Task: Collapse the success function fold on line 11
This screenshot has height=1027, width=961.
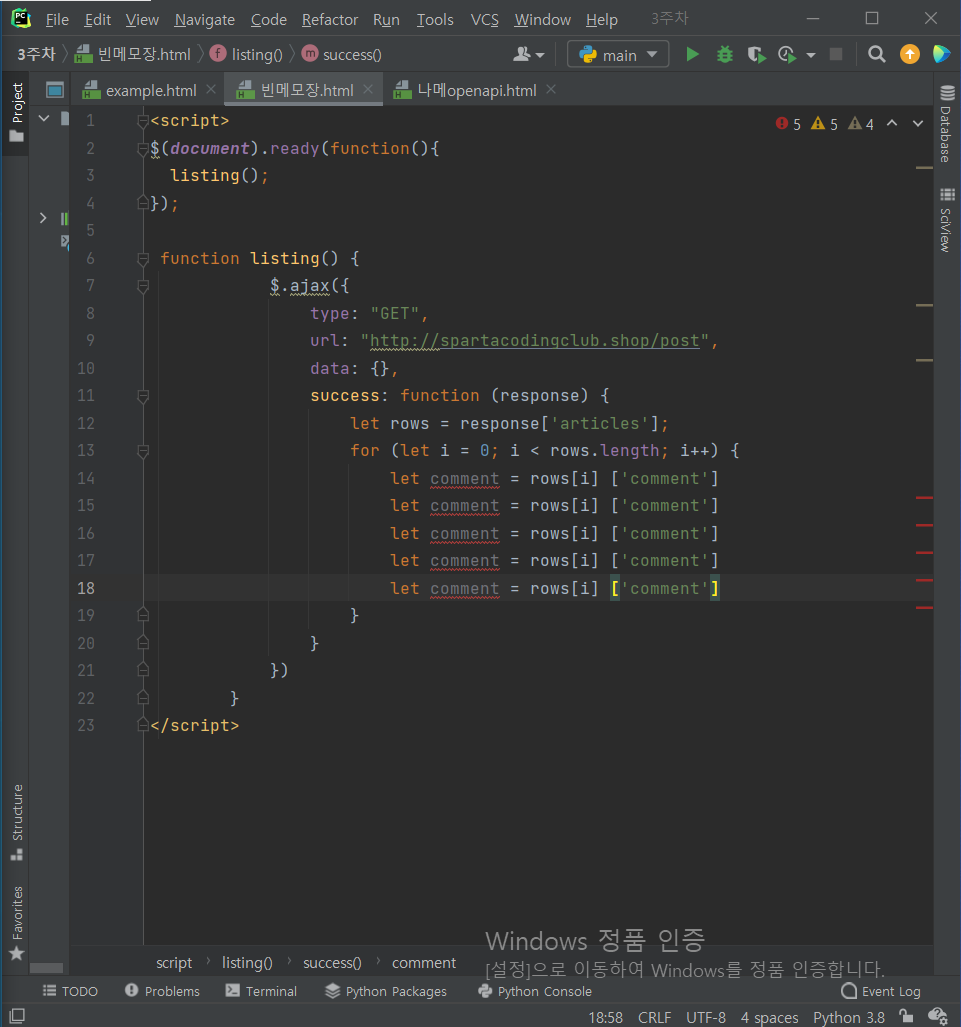Action: (143, 396)
